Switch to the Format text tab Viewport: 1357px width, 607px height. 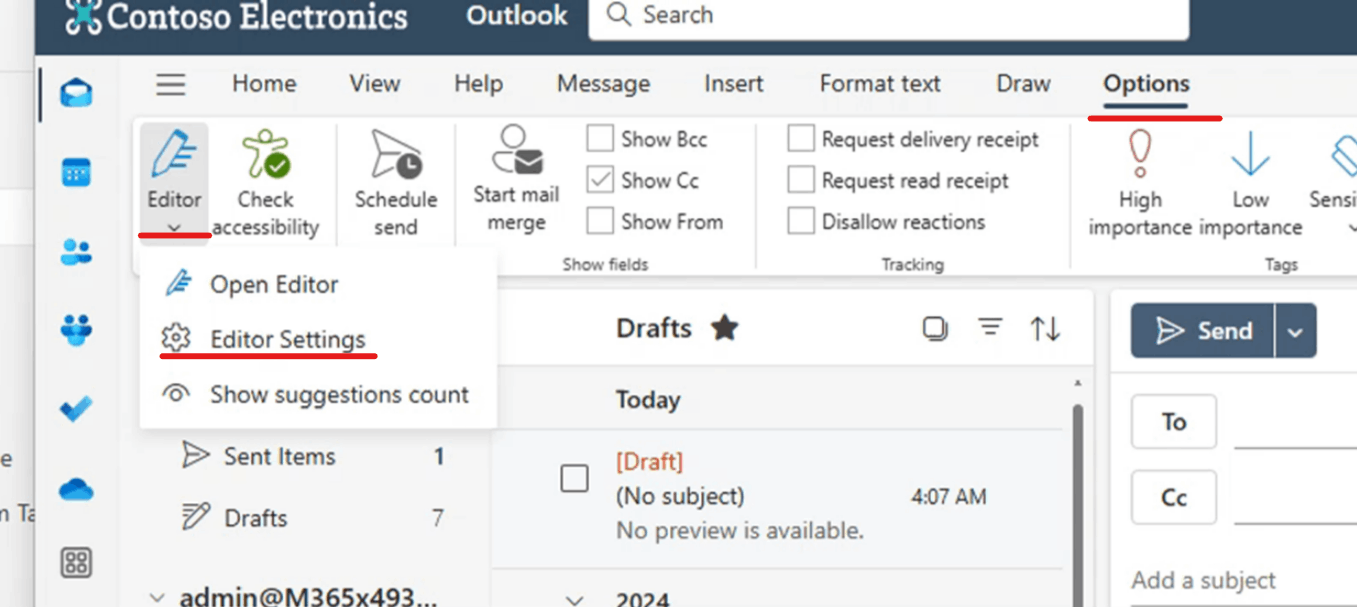coord(880,84)
